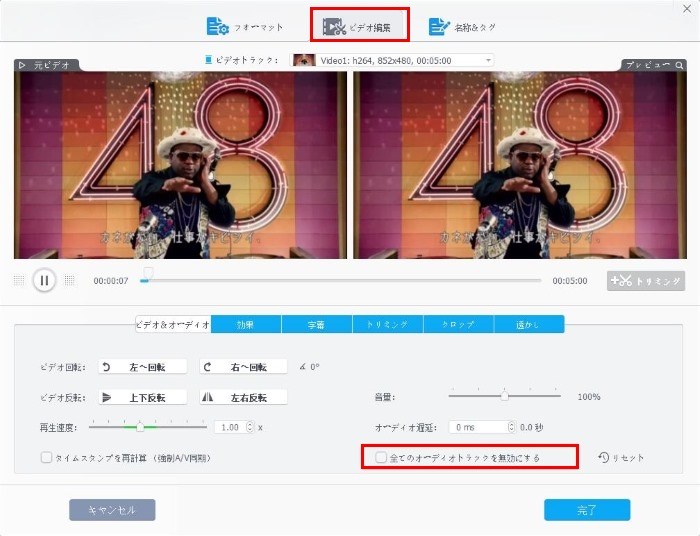Image resolution: width=700 pixels, height=536 pixels.
Task: Pause the video preview playback
Action: coord(44,281)
